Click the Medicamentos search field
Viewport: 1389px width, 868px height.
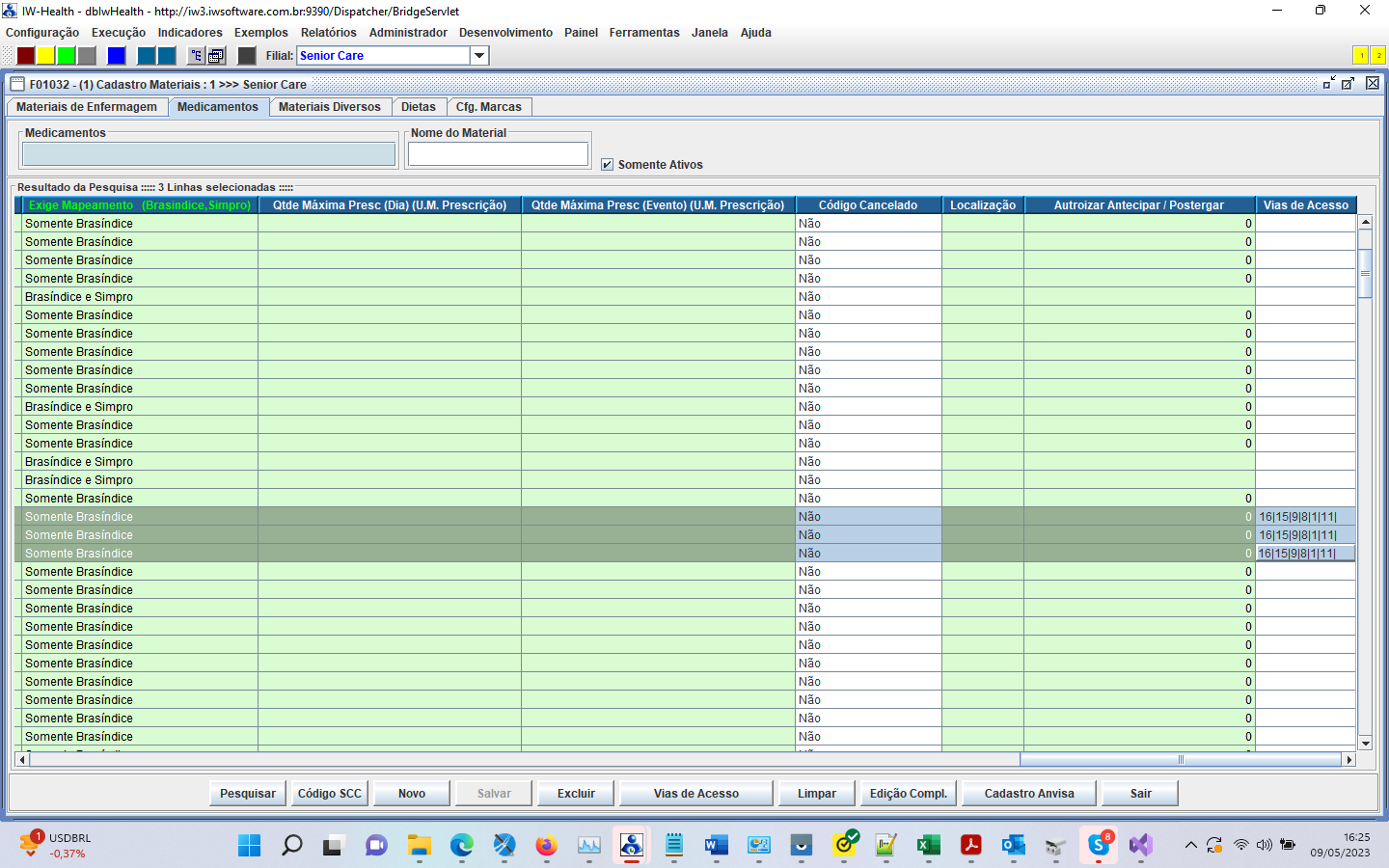pos(209,154)
